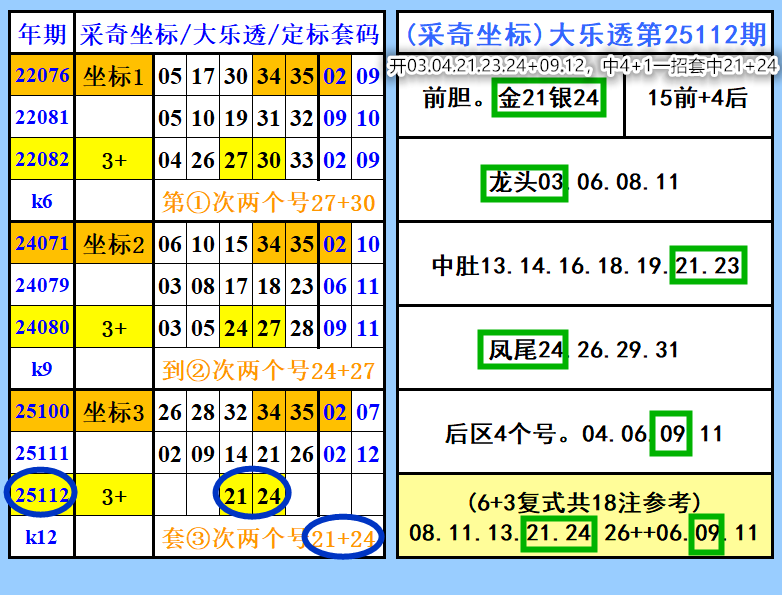Click the '坐标3' label cell

[x=114, y=412]
